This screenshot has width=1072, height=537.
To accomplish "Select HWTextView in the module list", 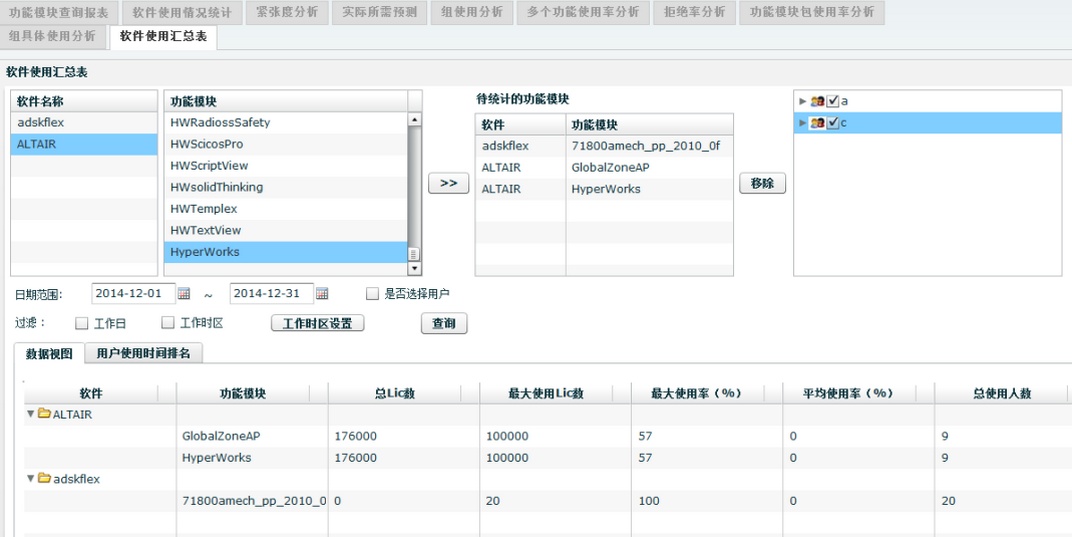I will point(206,230).
